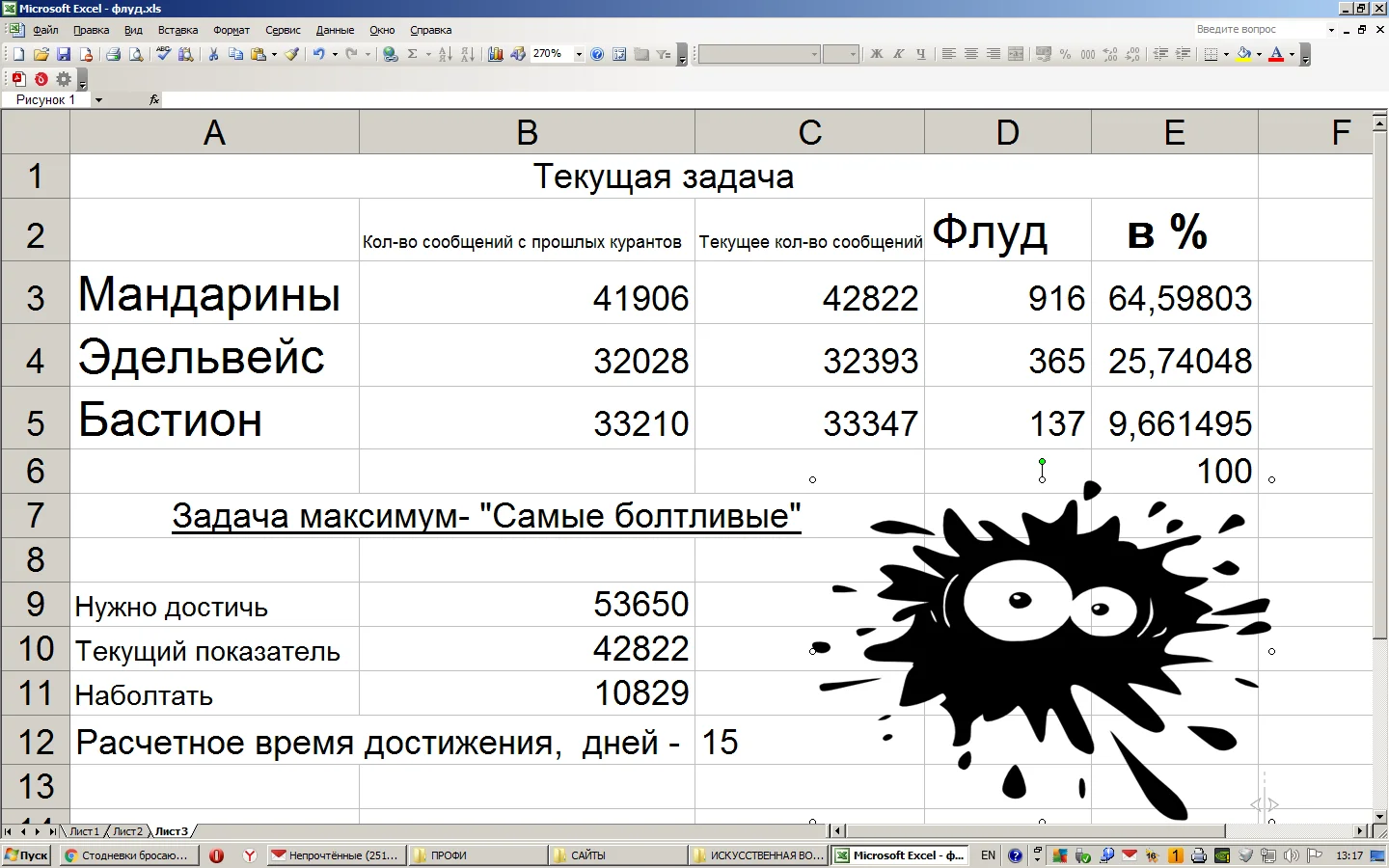Click the yellow fill color bucket

click(1243, 55)
